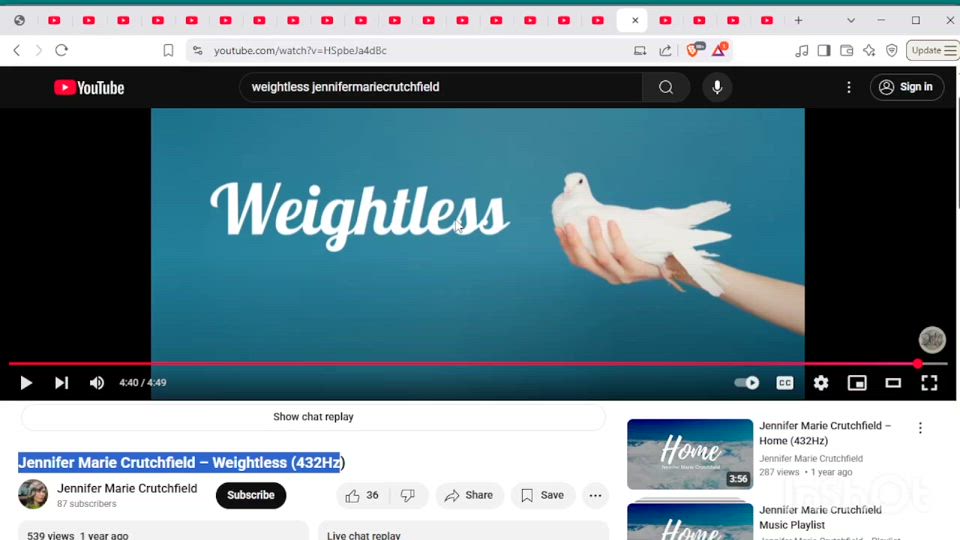Open video settings gear menu
Viewport: 960px width, 540px height.
point(821,383)
